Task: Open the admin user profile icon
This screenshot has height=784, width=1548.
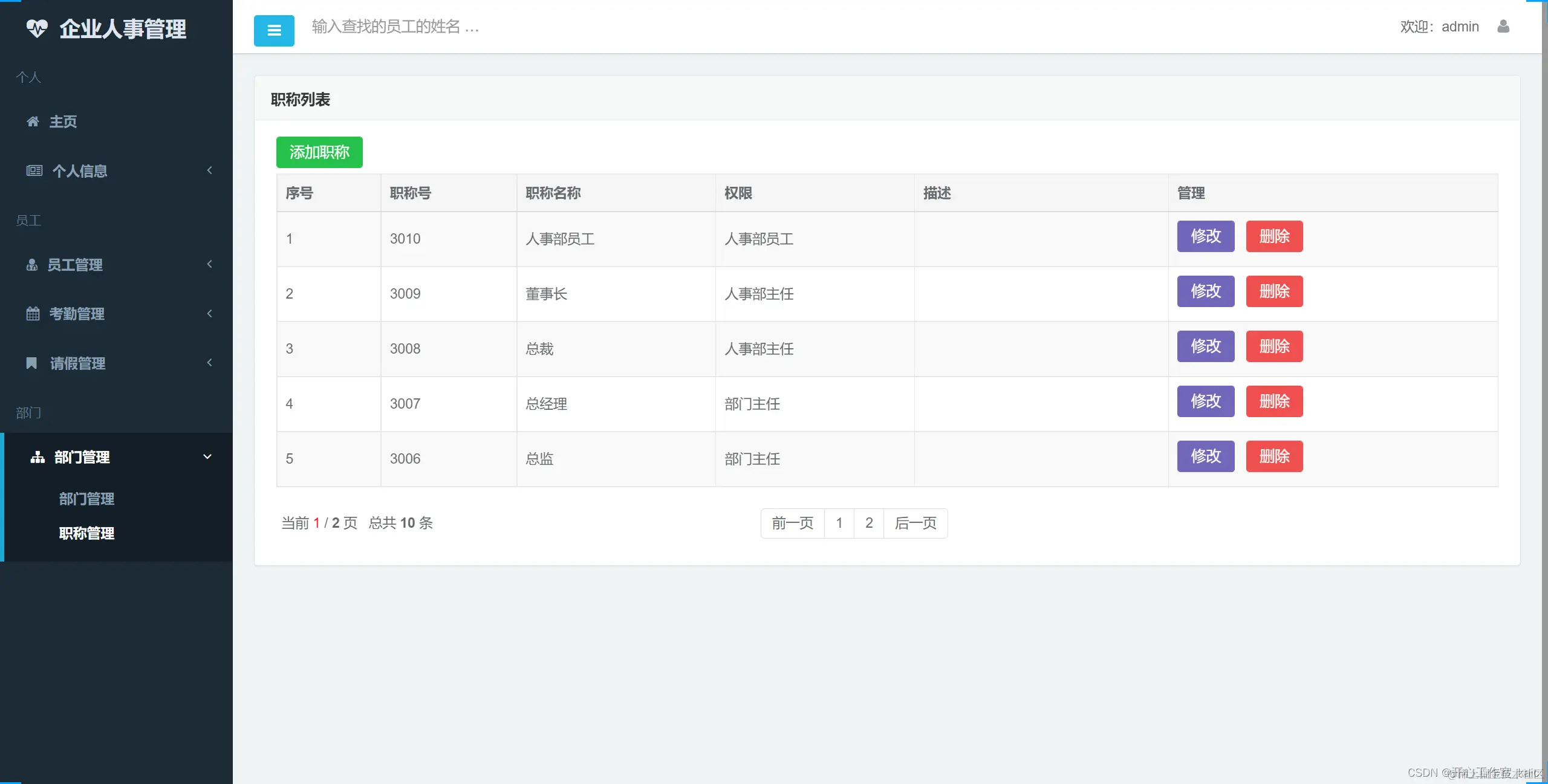Action: (1503, 27)
